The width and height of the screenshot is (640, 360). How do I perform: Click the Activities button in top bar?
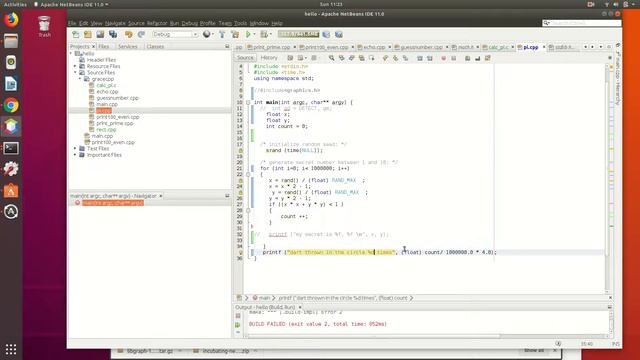point(15,4)
